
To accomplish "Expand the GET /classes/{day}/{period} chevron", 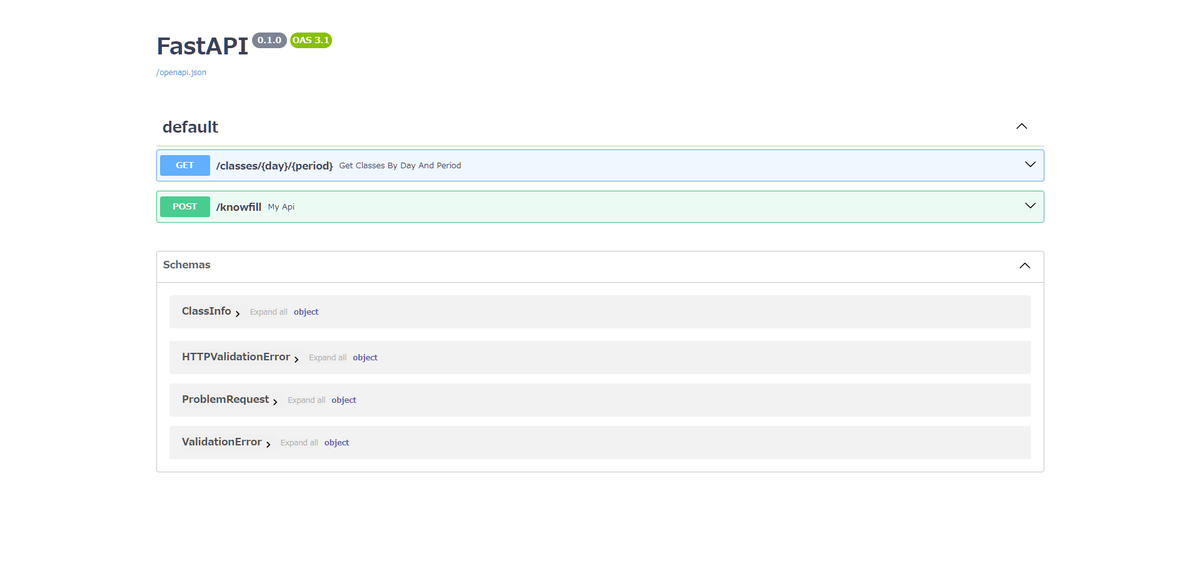I will tap(1030, 165).
